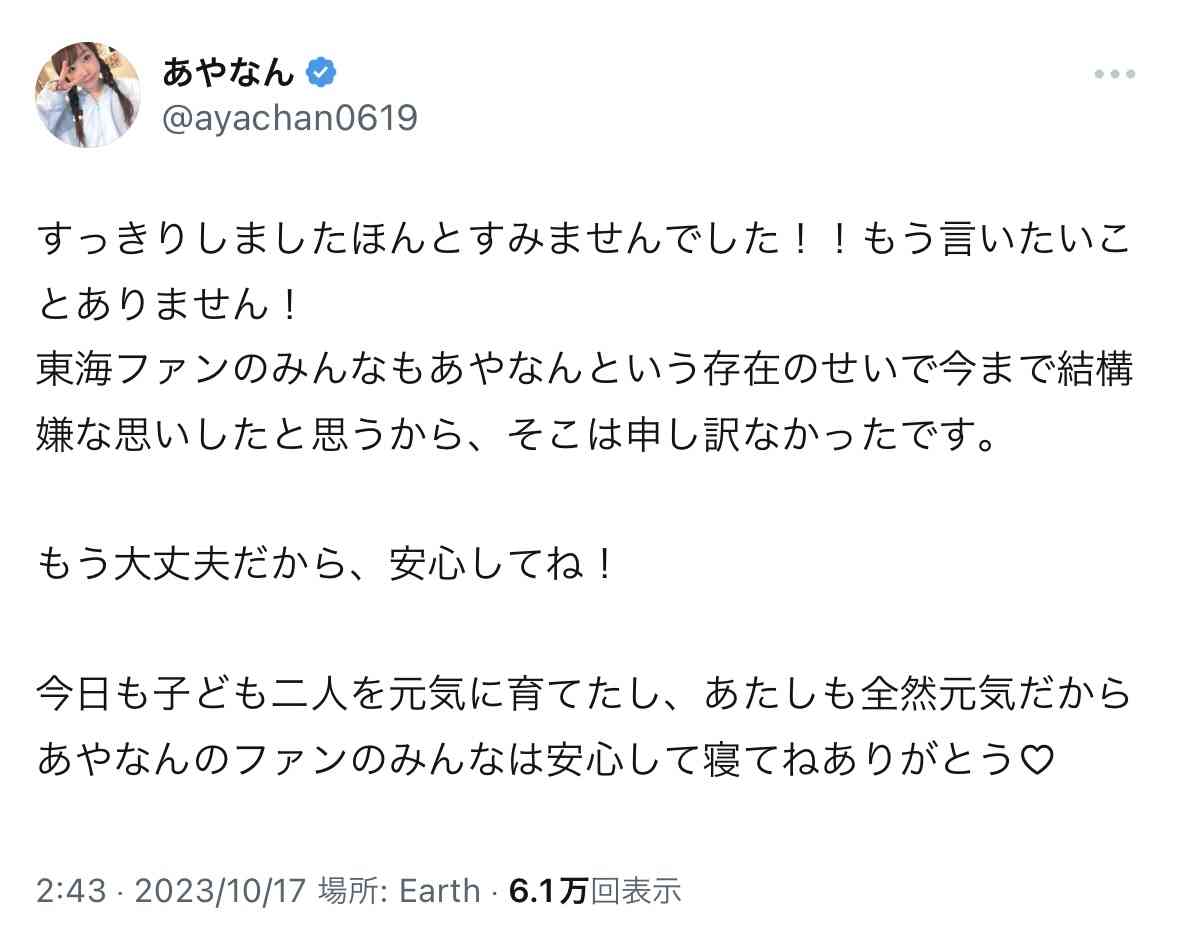
Task: Click the line starting あやなんのファンのみんな
Action: pos(546,760)
